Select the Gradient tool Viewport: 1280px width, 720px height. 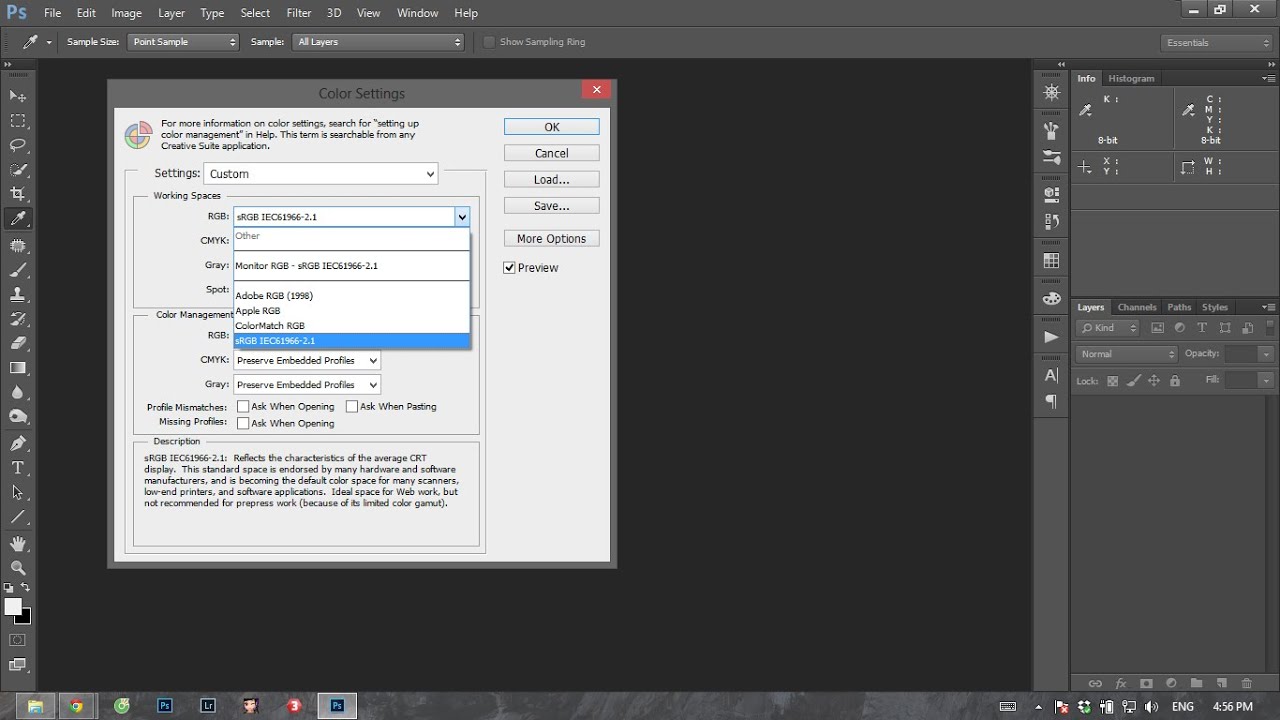pyautogui.click(x=18, y=368)
